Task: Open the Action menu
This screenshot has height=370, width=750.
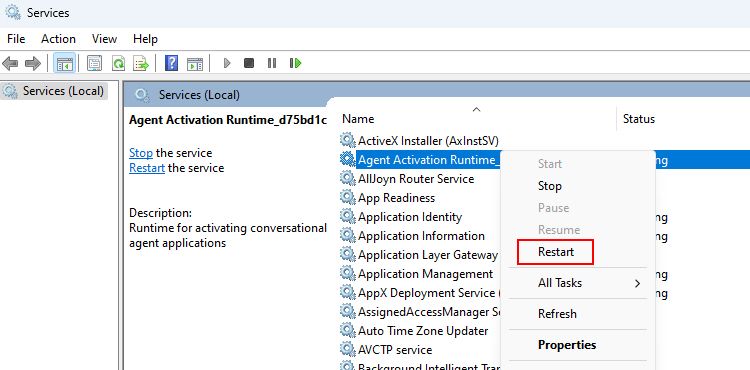Action: (x=58, y=39)
